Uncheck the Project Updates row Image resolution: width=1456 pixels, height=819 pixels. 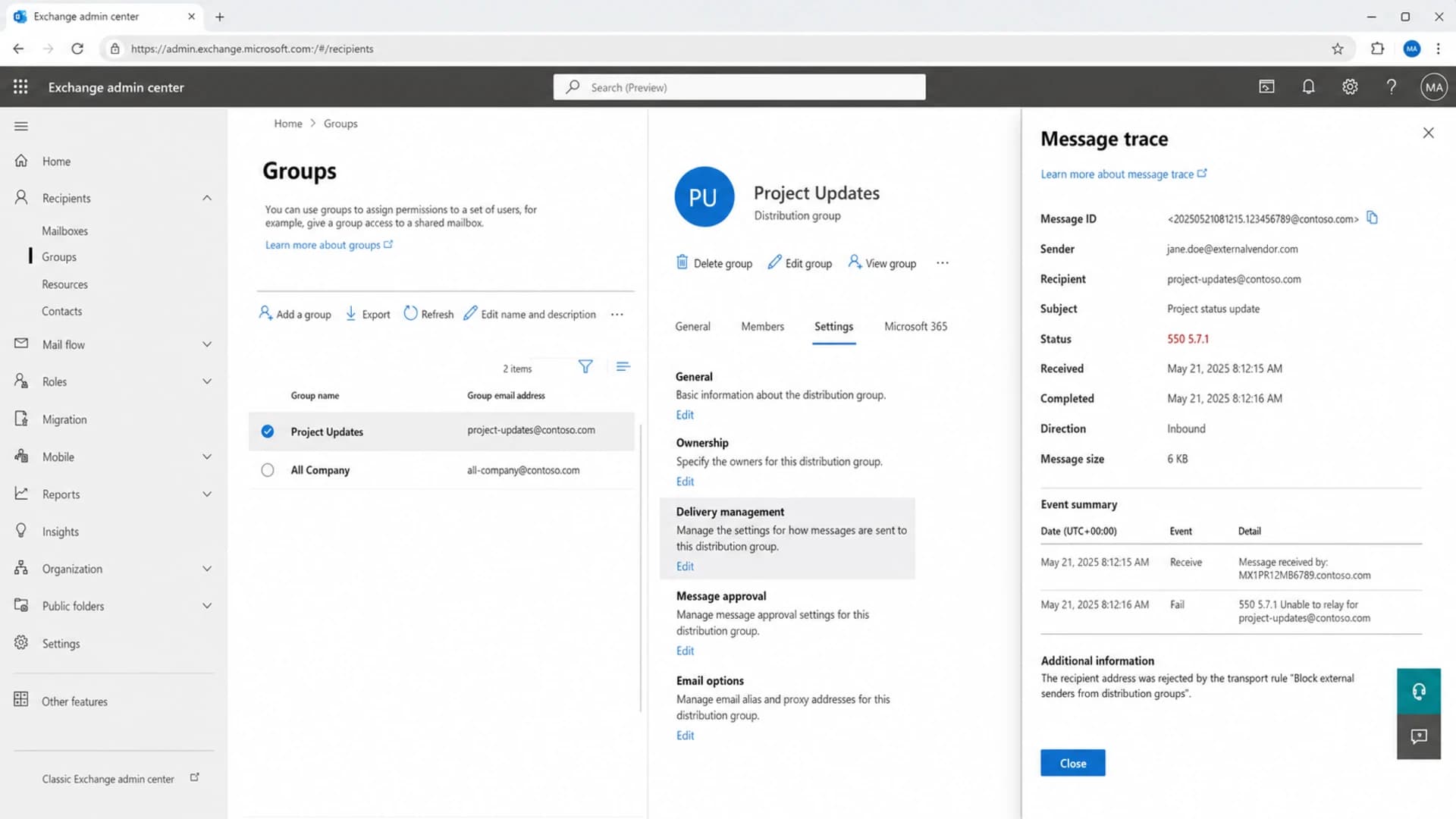[x=268, y=431]
